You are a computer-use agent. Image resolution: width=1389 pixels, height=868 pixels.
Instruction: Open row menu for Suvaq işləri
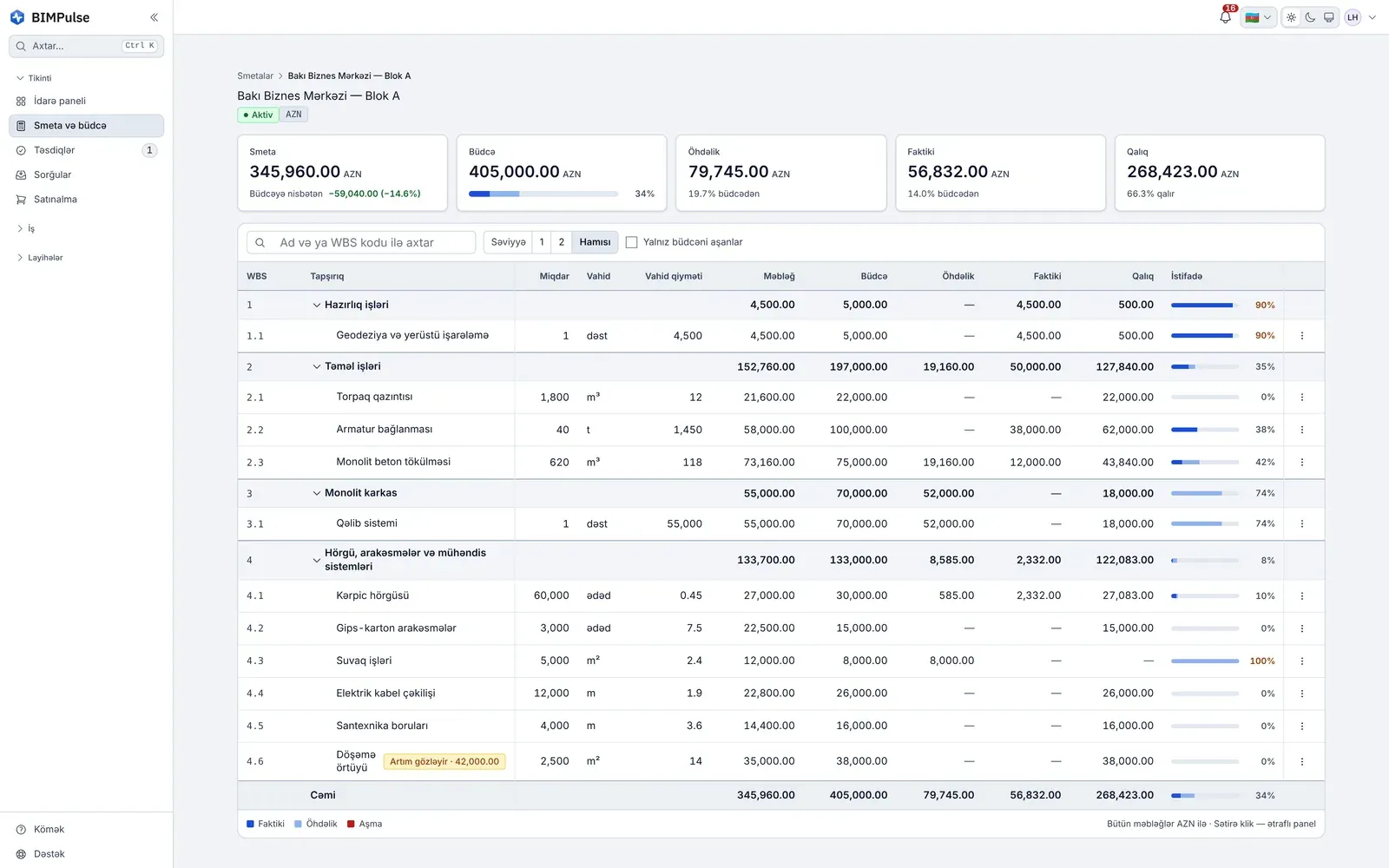1301,661
